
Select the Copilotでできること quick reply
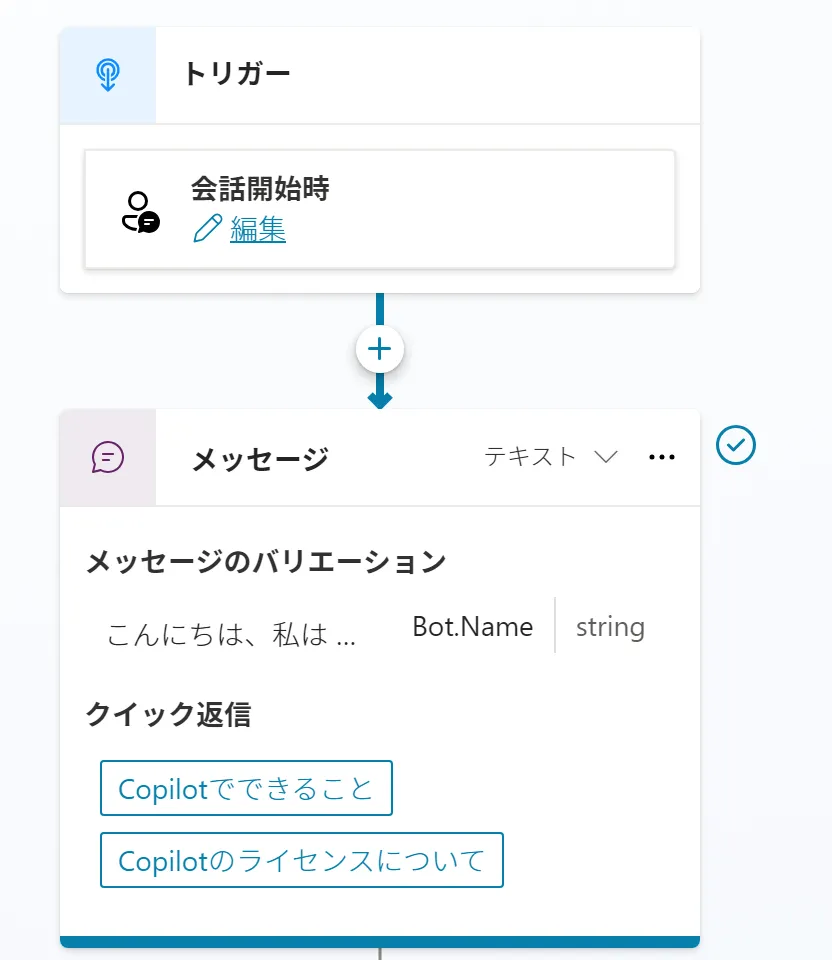click(246, 789)
